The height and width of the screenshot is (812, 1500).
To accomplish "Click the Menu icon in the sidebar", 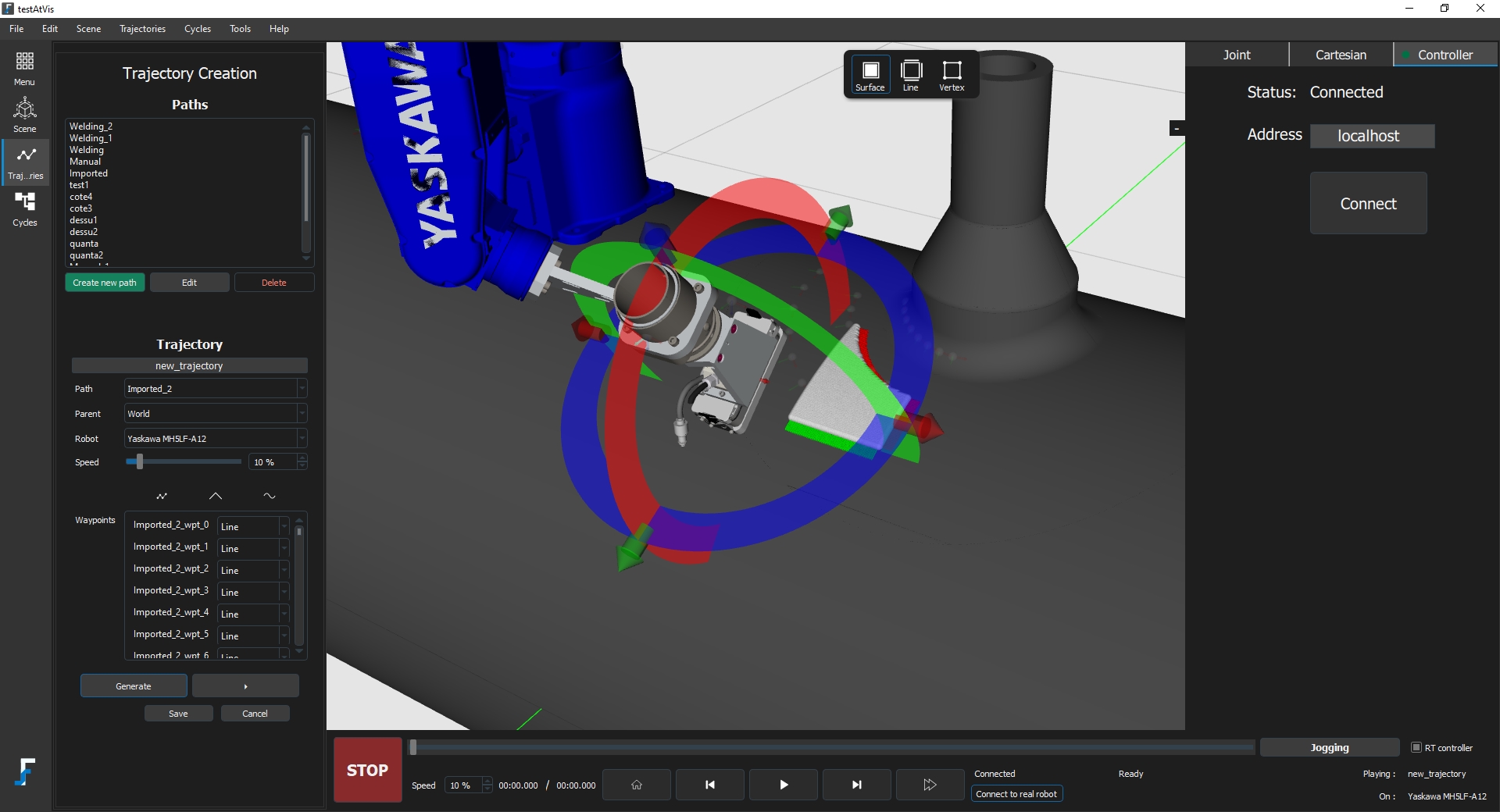I will pyautogui.click(x=24, y=68).
